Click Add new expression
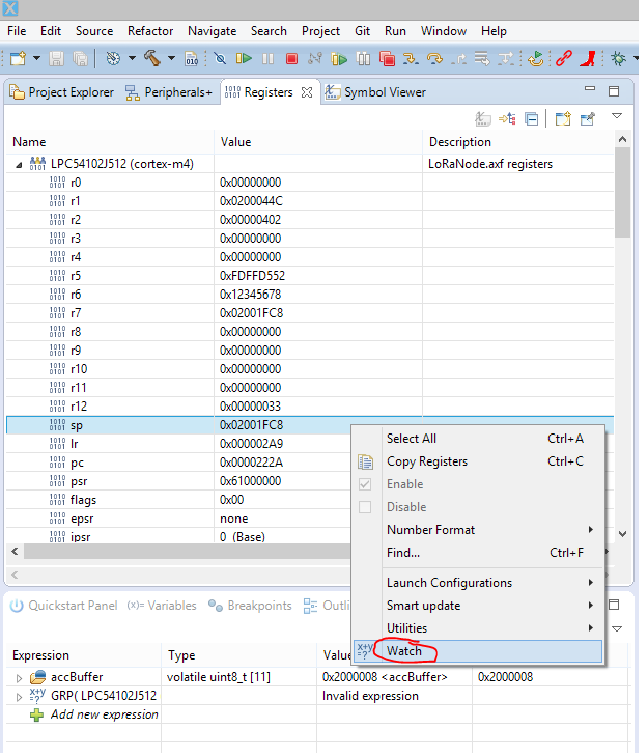 point(104,715)
